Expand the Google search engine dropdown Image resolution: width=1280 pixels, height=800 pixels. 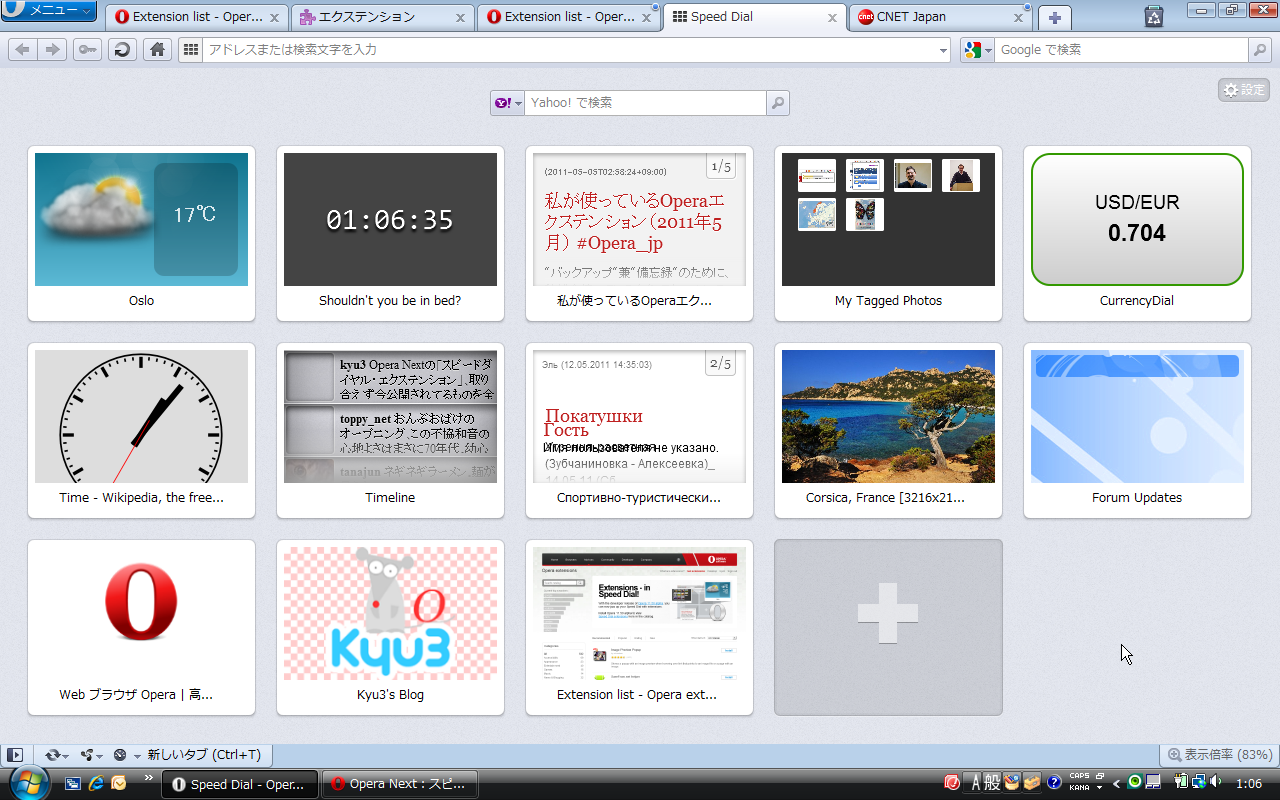click(x=977, y=49)
